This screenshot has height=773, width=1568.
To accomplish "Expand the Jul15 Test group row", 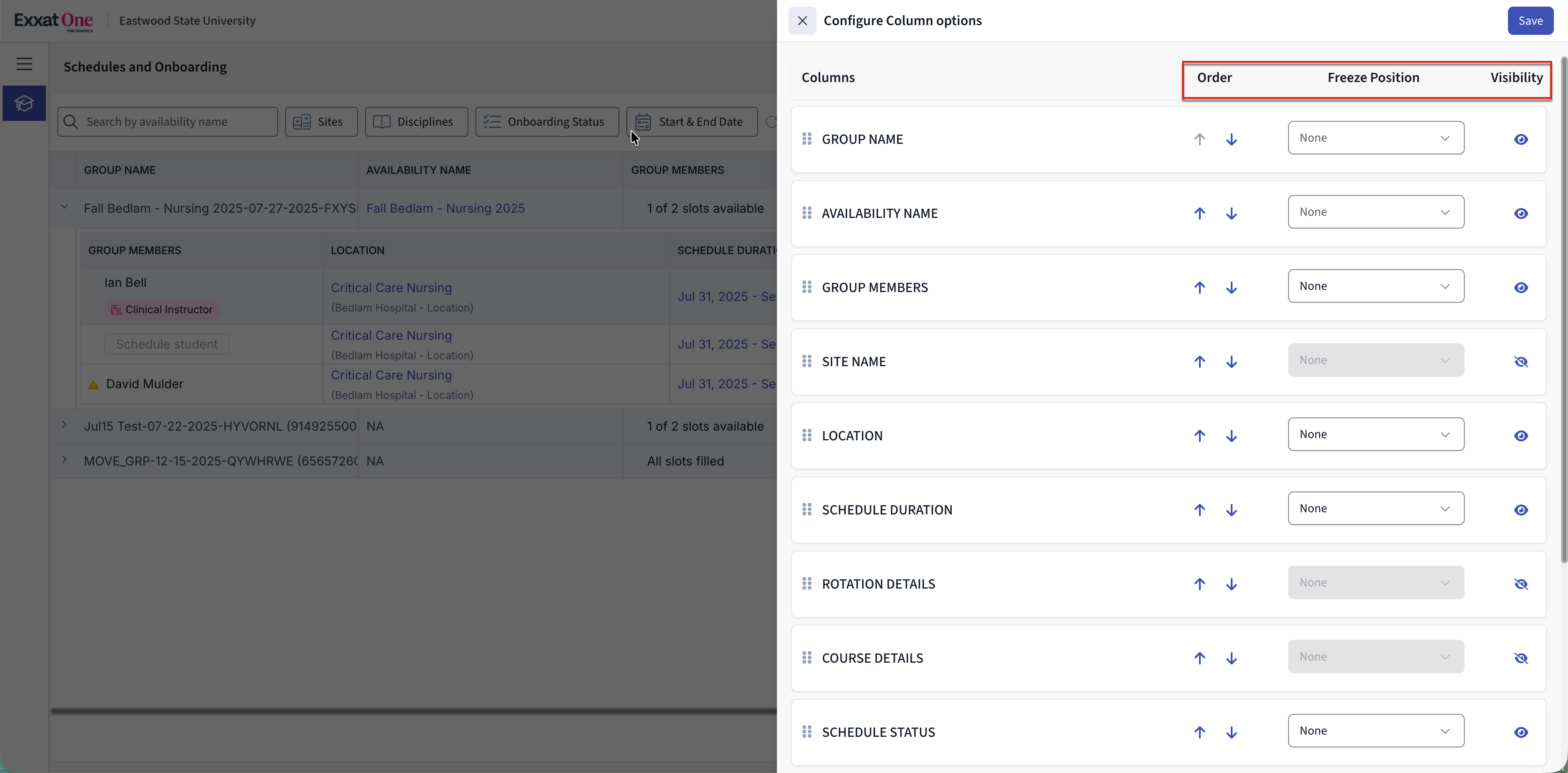I will point(64,425).
